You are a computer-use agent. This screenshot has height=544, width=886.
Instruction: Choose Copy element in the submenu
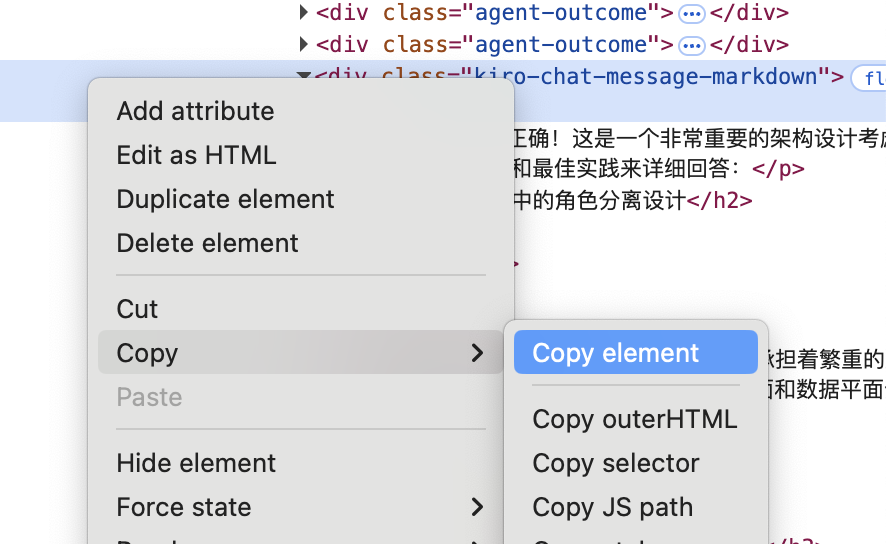[x=615, y=353]
